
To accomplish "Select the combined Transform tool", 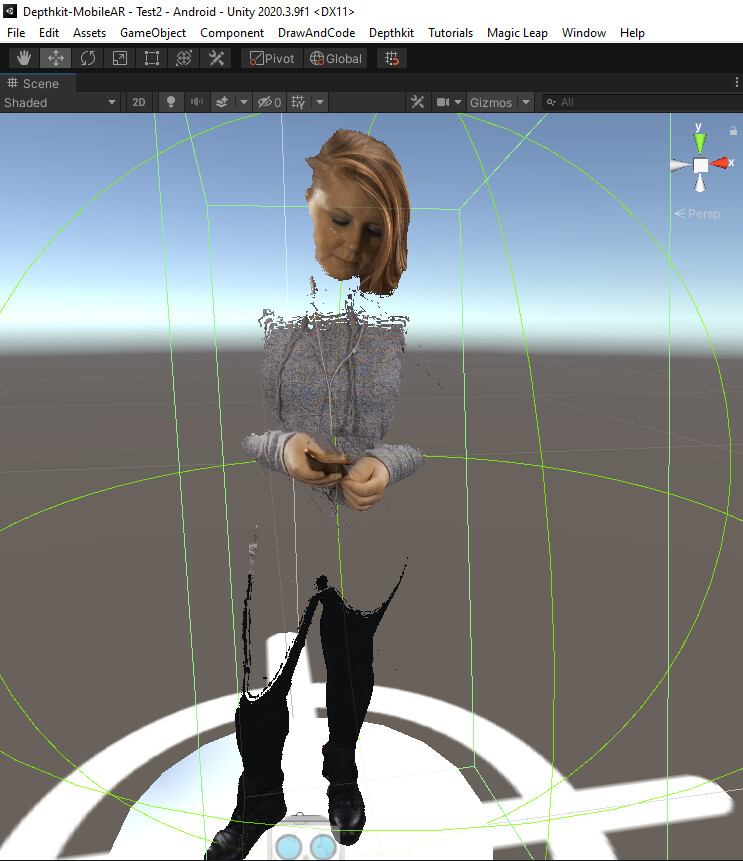I will 184,59.
